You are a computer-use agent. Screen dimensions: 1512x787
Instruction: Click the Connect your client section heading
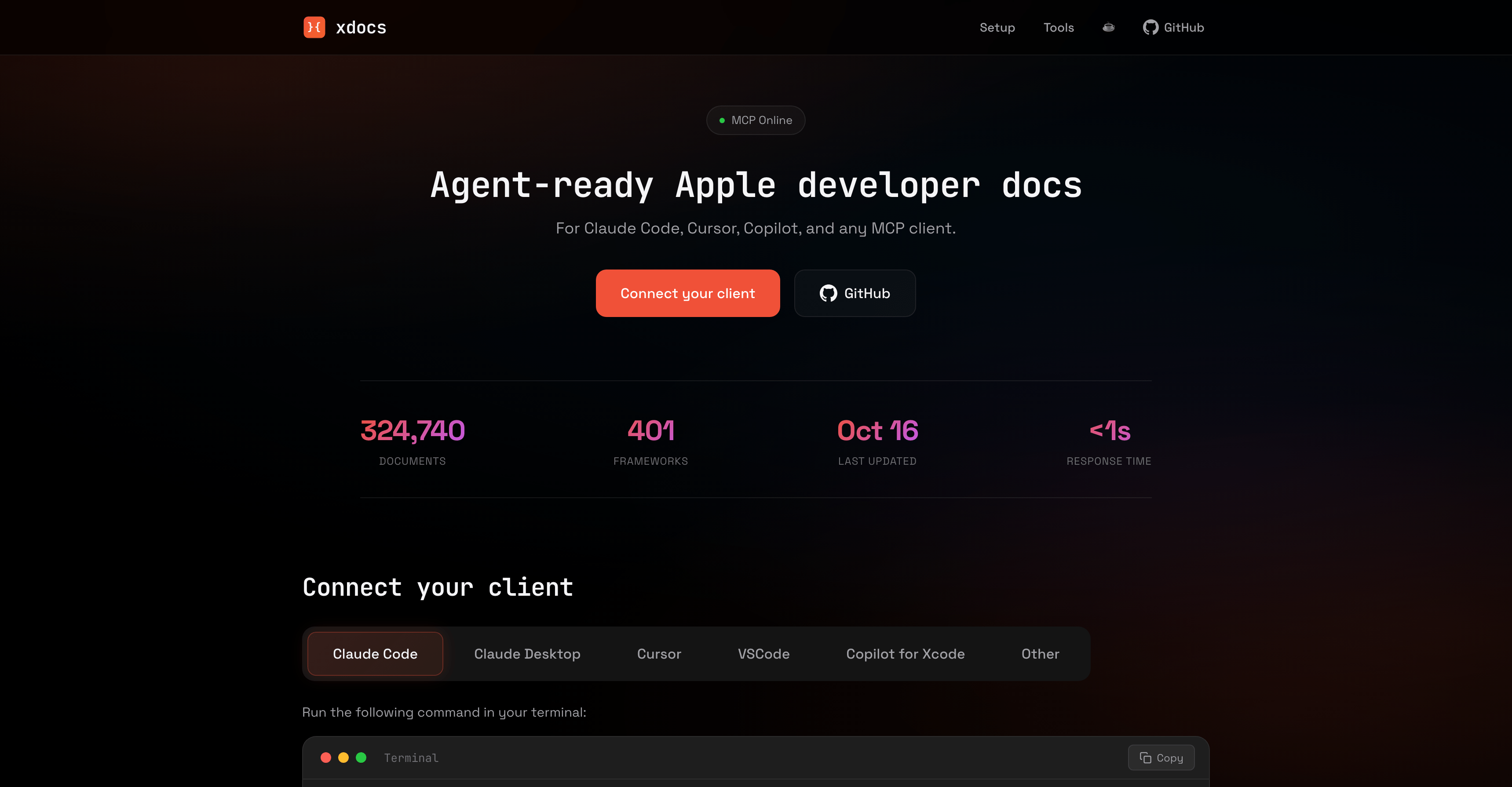coord(438,587)
